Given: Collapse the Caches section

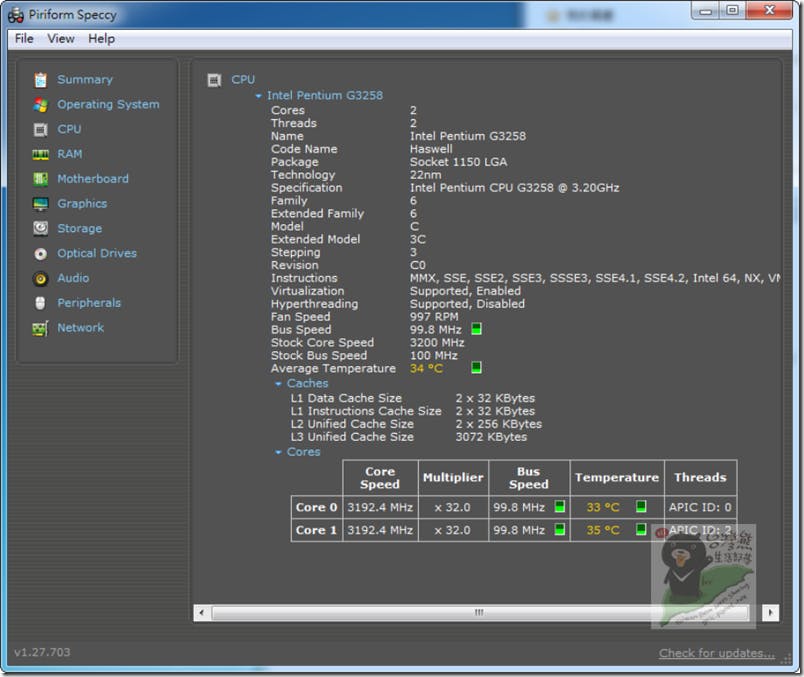Looking at the screenshot, I should tap(278, 384).
